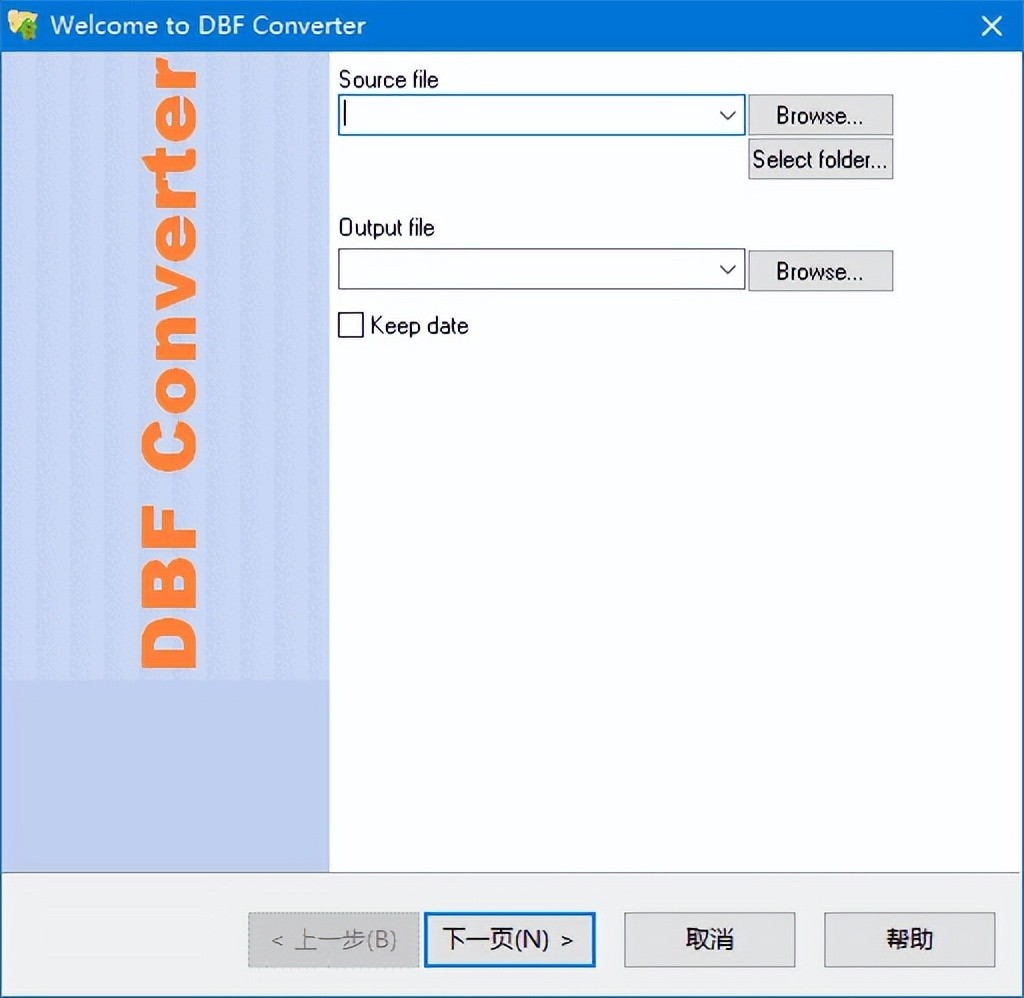Click the 取消 cancel button
Image resolution: width=1024 pixels, height=998 pixels.
point(709,939)
